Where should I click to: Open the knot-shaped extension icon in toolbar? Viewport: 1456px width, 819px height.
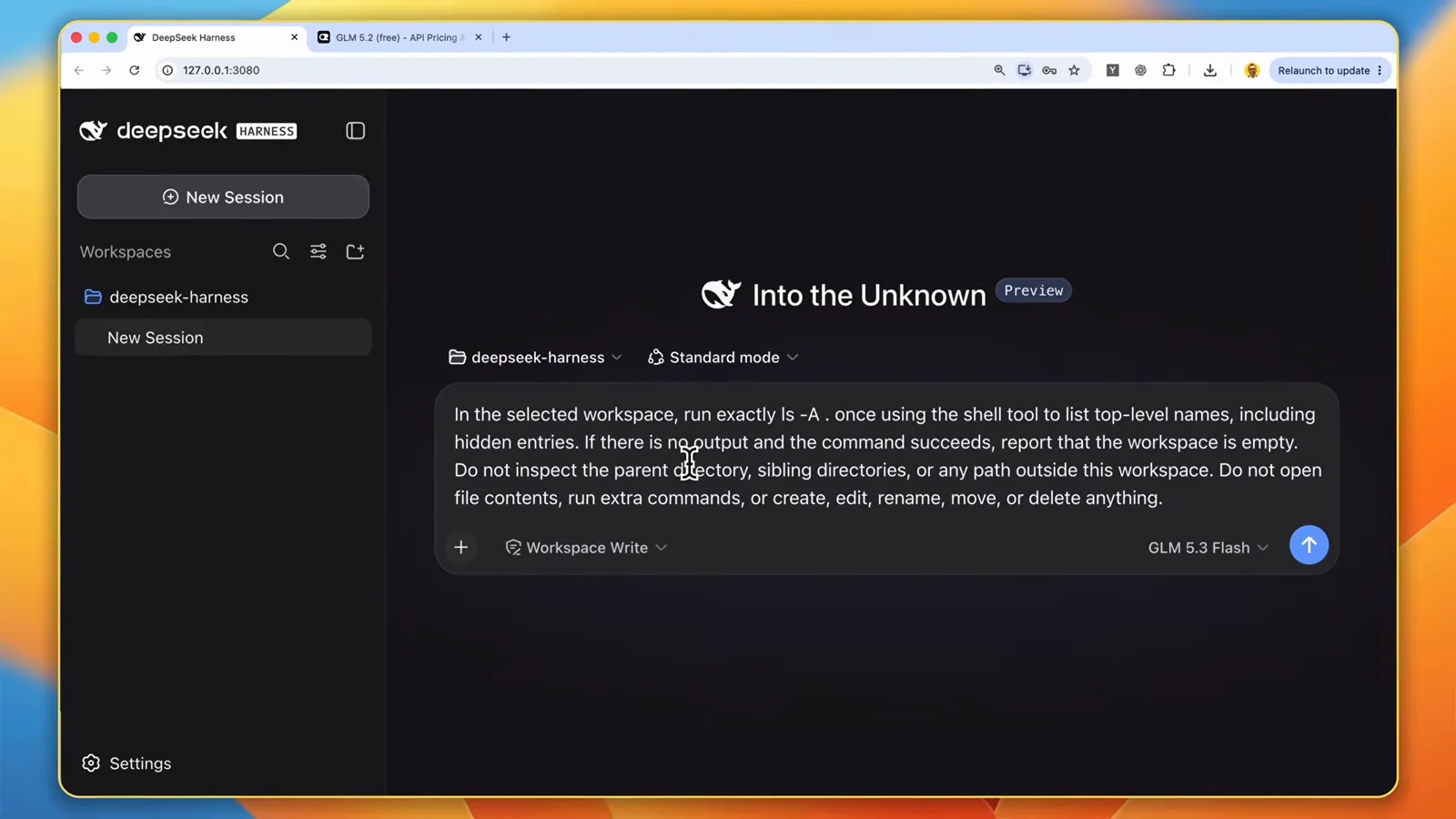tap(1140, 70)
